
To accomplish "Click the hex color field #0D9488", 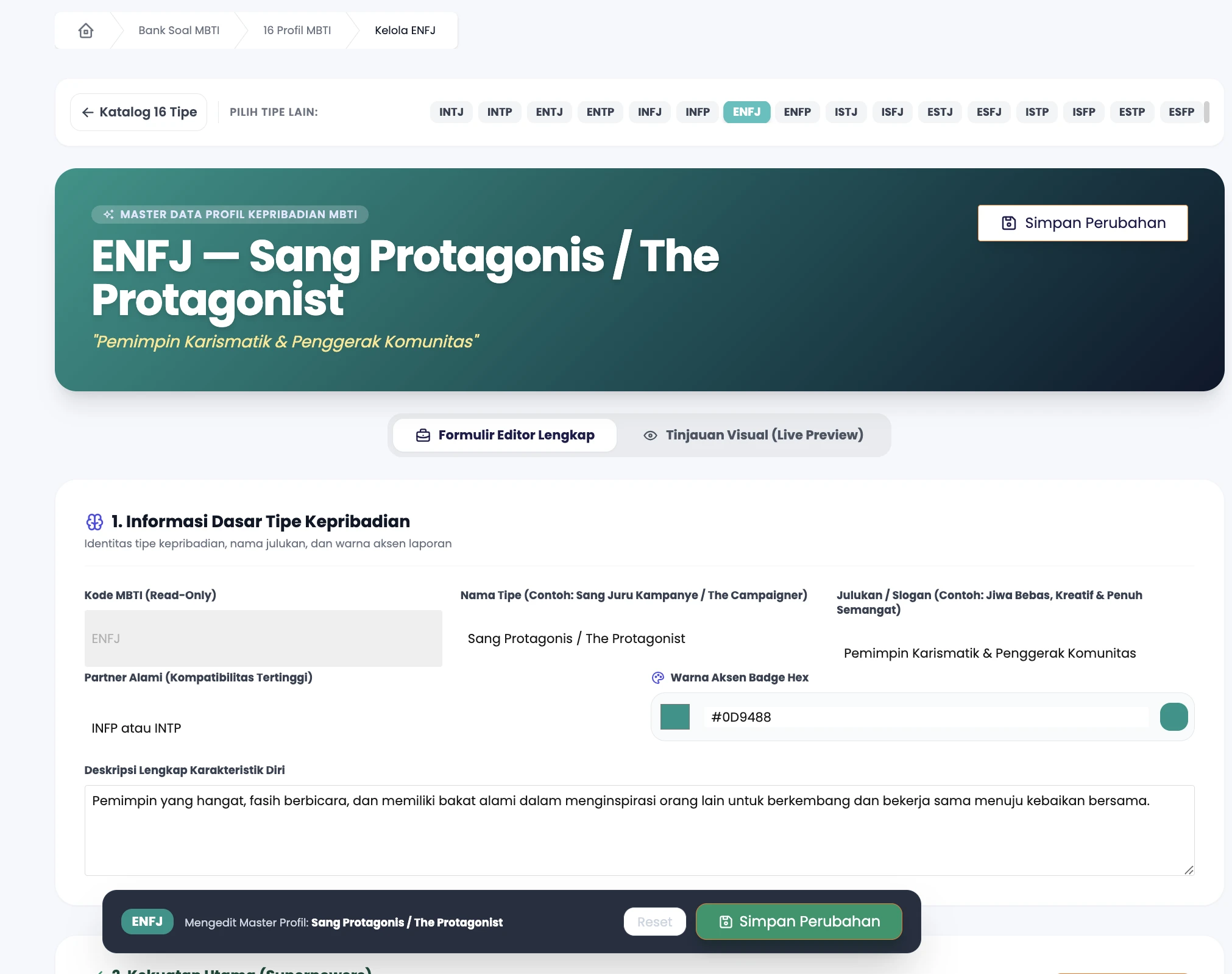I will pyautogui.click(x=926, y=717).
